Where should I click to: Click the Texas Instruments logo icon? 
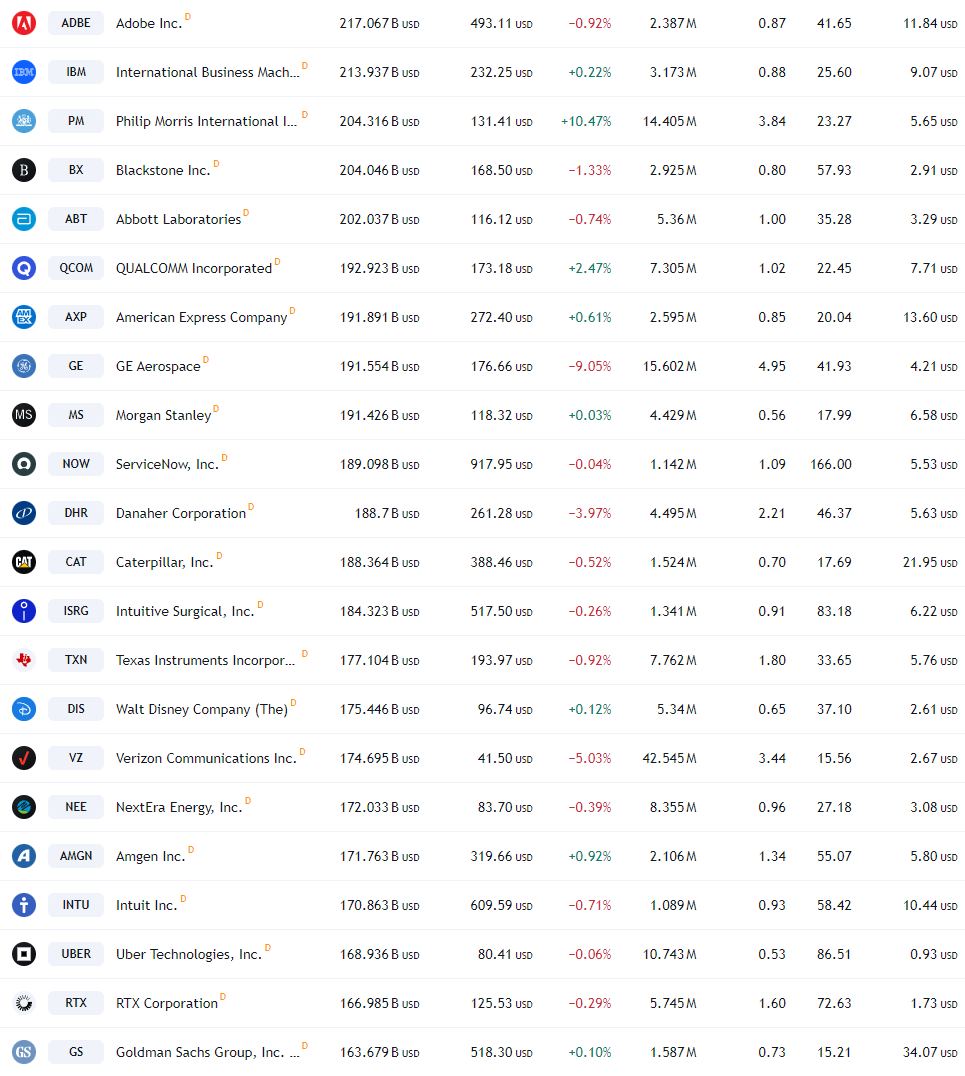point(24,660)
